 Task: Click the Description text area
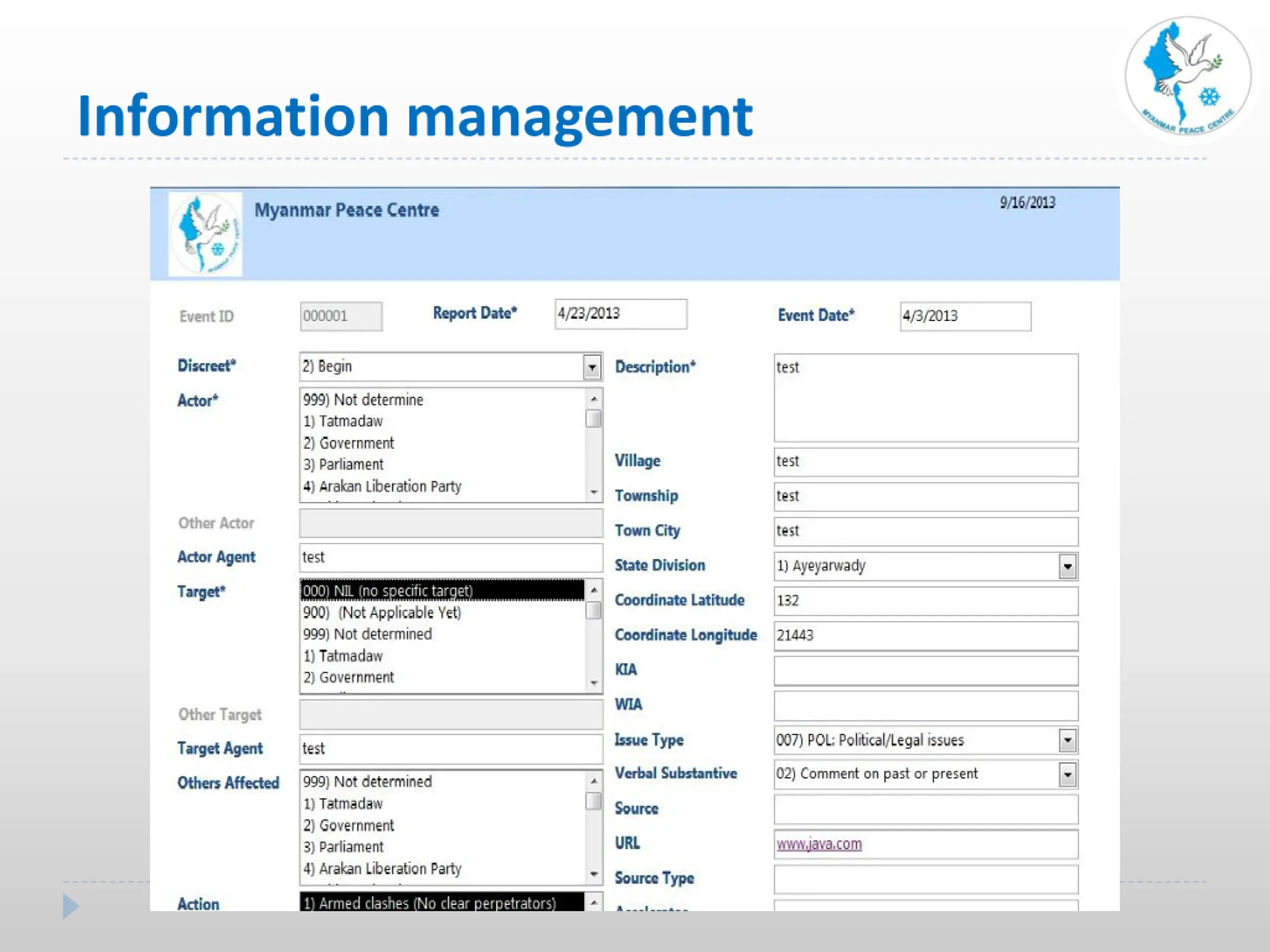point(926,398)
